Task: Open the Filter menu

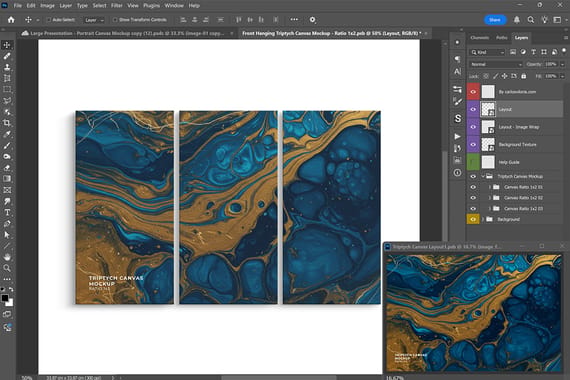Action: [117, 5]
